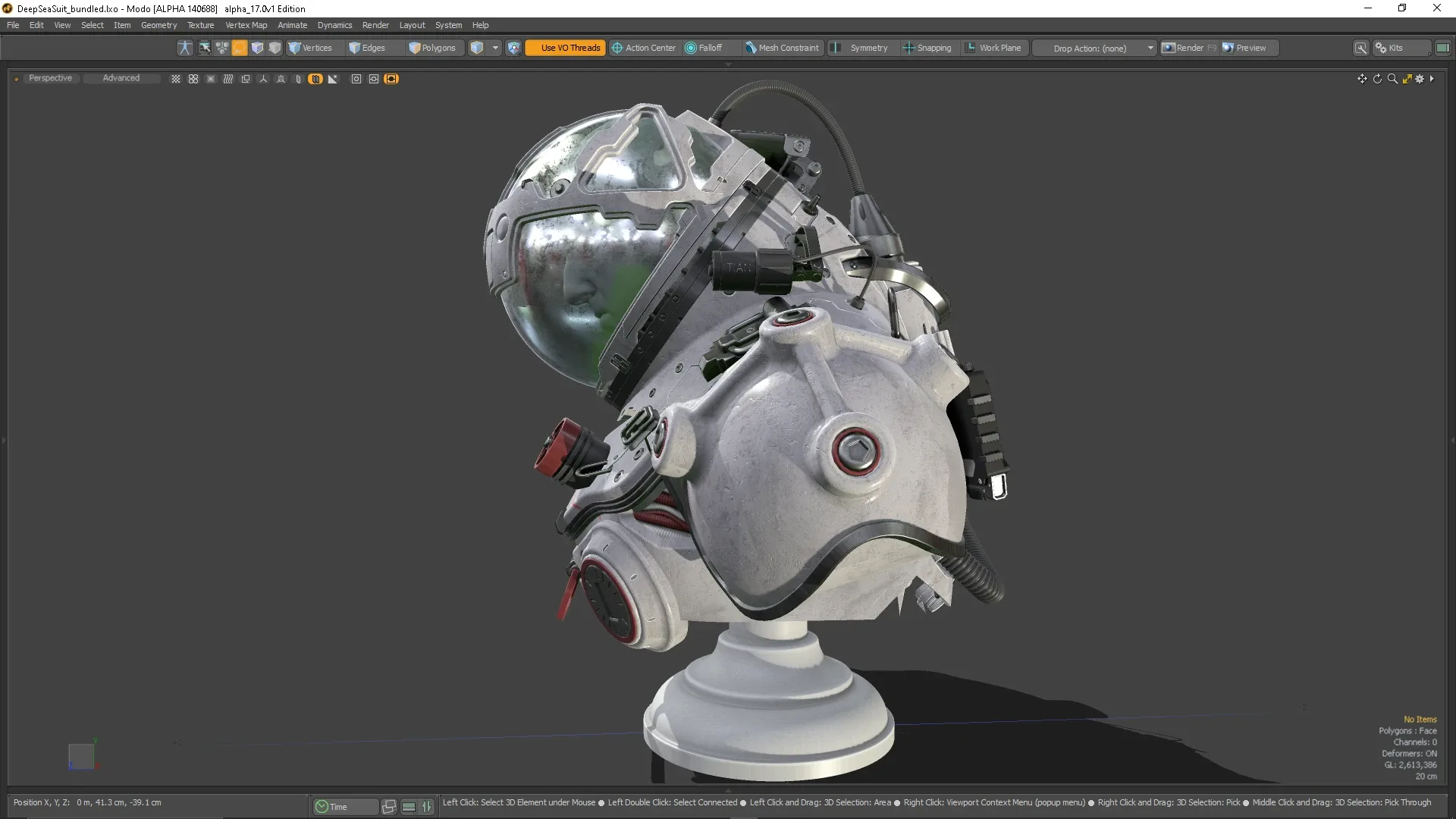Click the three-pronged axis icon in the viewport toolbar
Image resolution: width=1456 pixels, height=819 pixels.
(x=263, y=79)
